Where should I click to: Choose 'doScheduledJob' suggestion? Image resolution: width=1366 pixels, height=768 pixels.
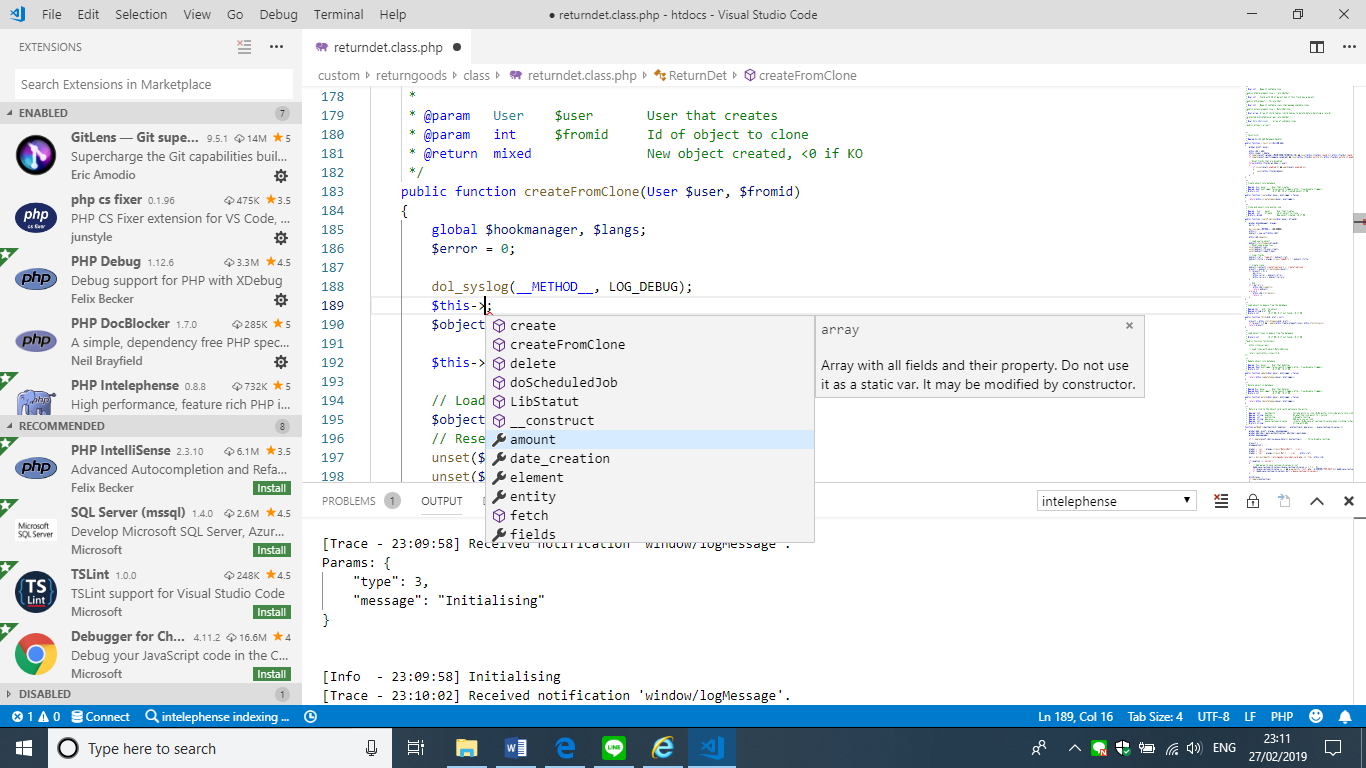pyautogui.click(x=650, y=383)
